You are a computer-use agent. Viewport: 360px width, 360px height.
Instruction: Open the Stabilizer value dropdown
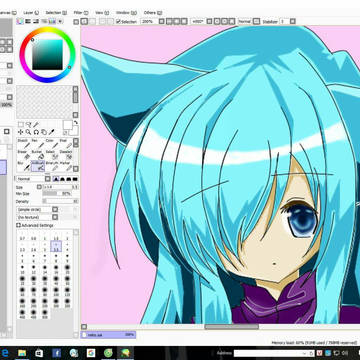click(292, 22)
